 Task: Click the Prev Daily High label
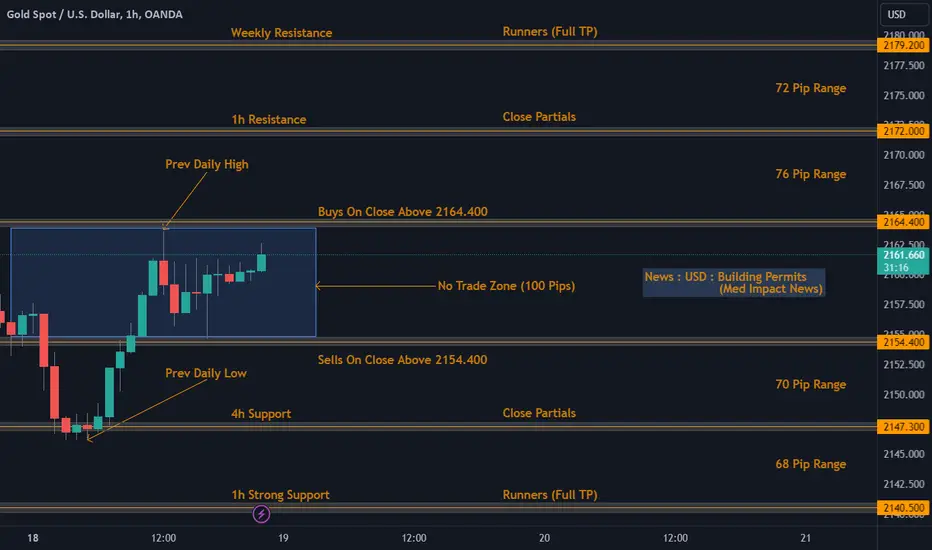(206, 164)
